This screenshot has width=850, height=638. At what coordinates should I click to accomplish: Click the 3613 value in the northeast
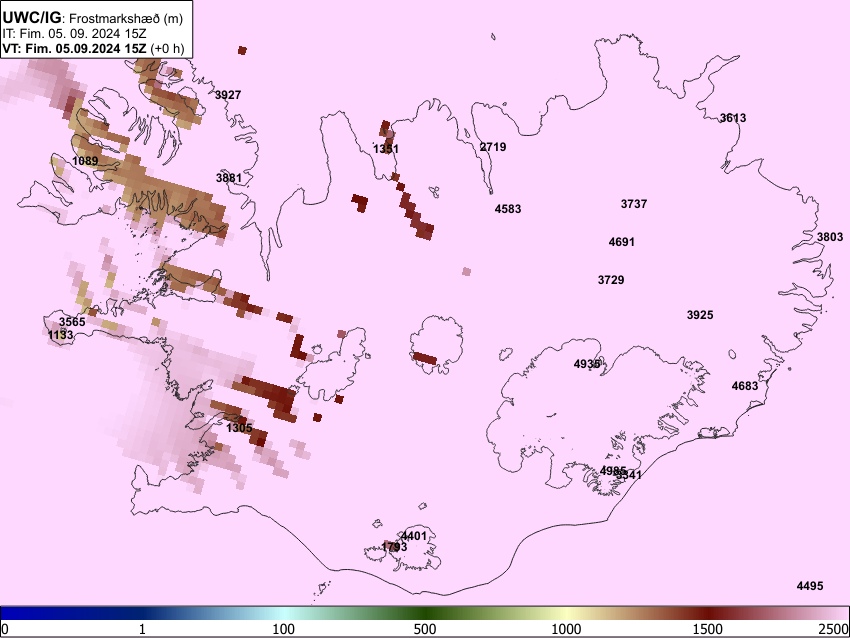[733, 118]
